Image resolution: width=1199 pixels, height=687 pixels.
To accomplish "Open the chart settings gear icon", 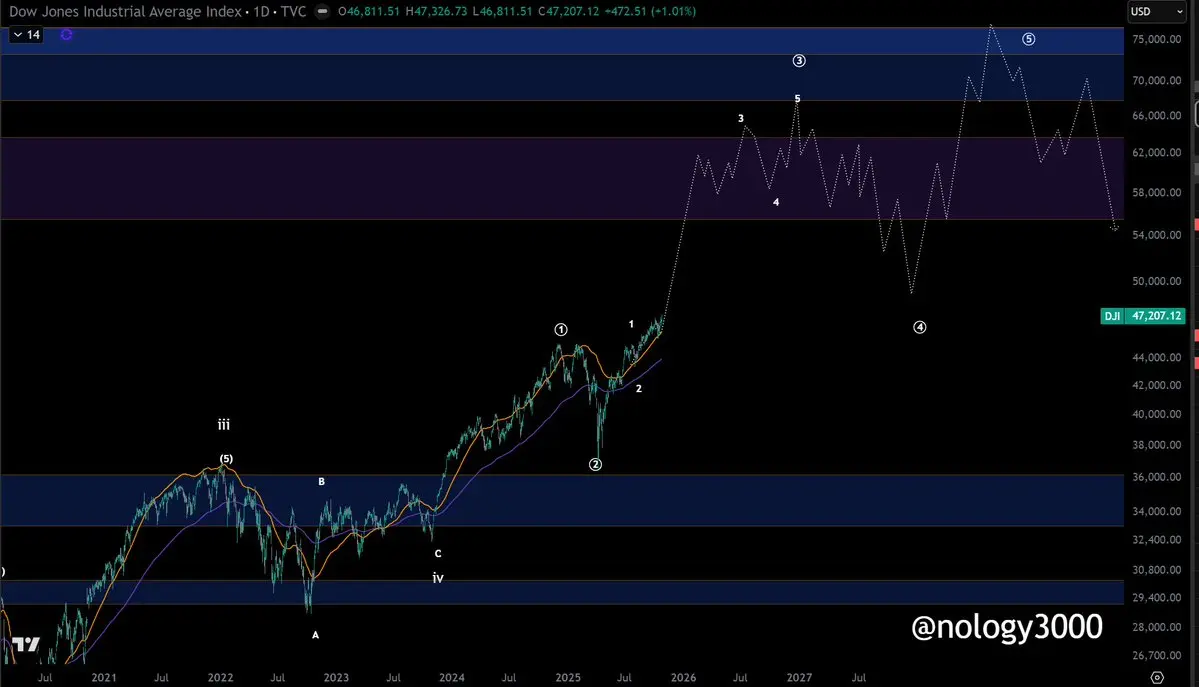I will coord(1157,677).
